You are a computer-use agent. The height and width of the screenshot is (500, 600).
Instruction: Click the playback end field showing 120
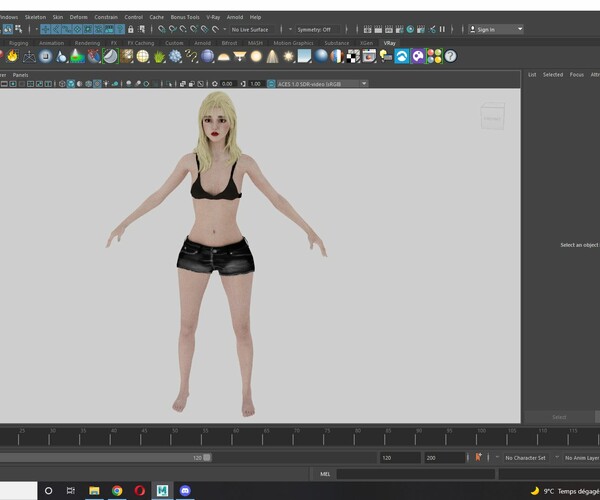pyautogui.click(x=400, y=458)
